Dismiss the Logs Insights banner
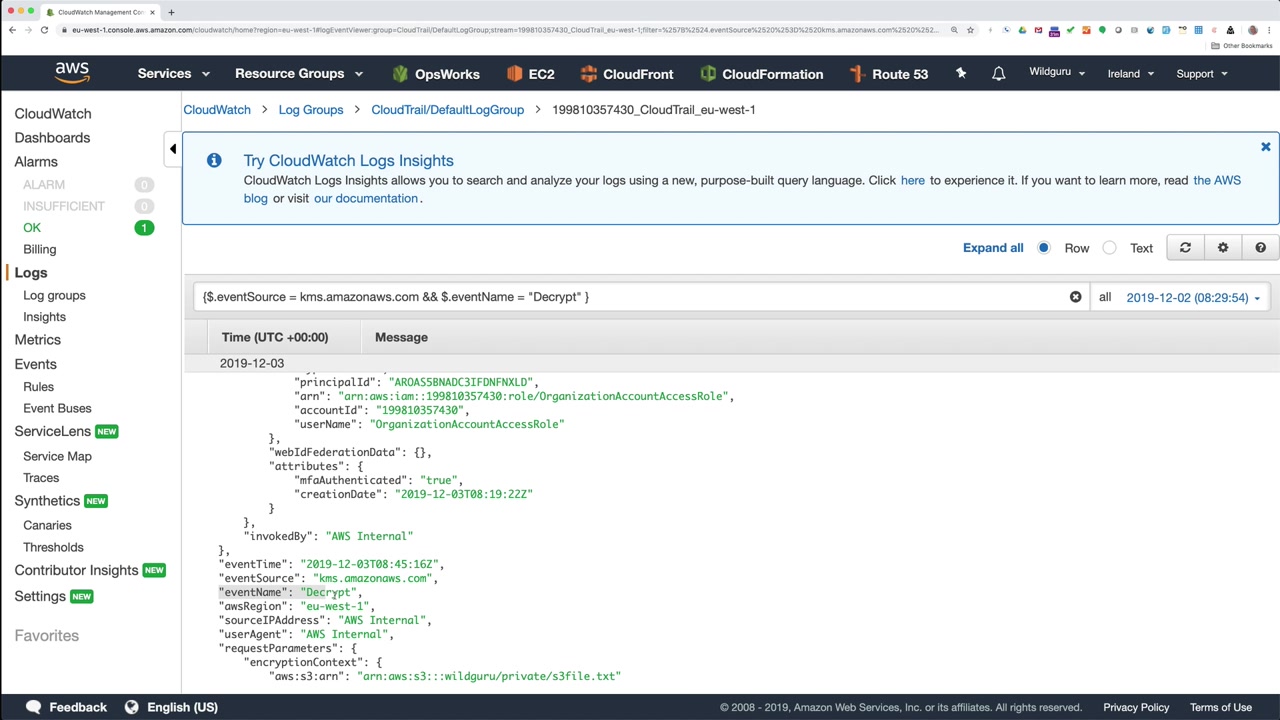 [1265, 147]
